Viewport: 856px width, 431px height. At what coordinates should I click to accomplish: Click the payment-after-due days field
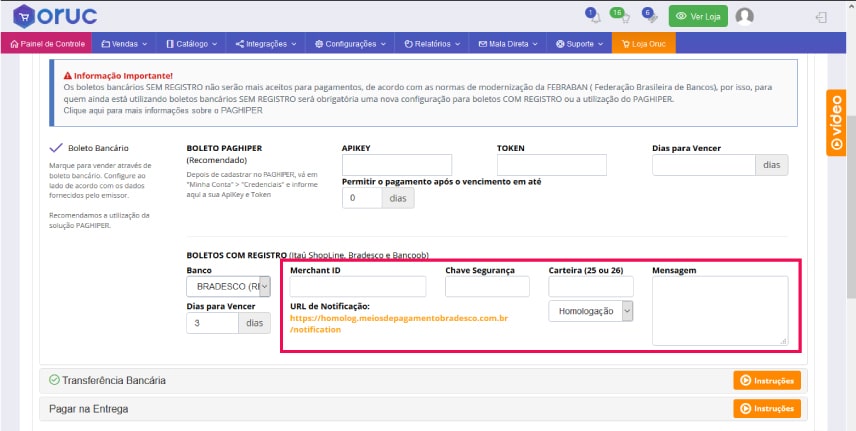[362, 198]
